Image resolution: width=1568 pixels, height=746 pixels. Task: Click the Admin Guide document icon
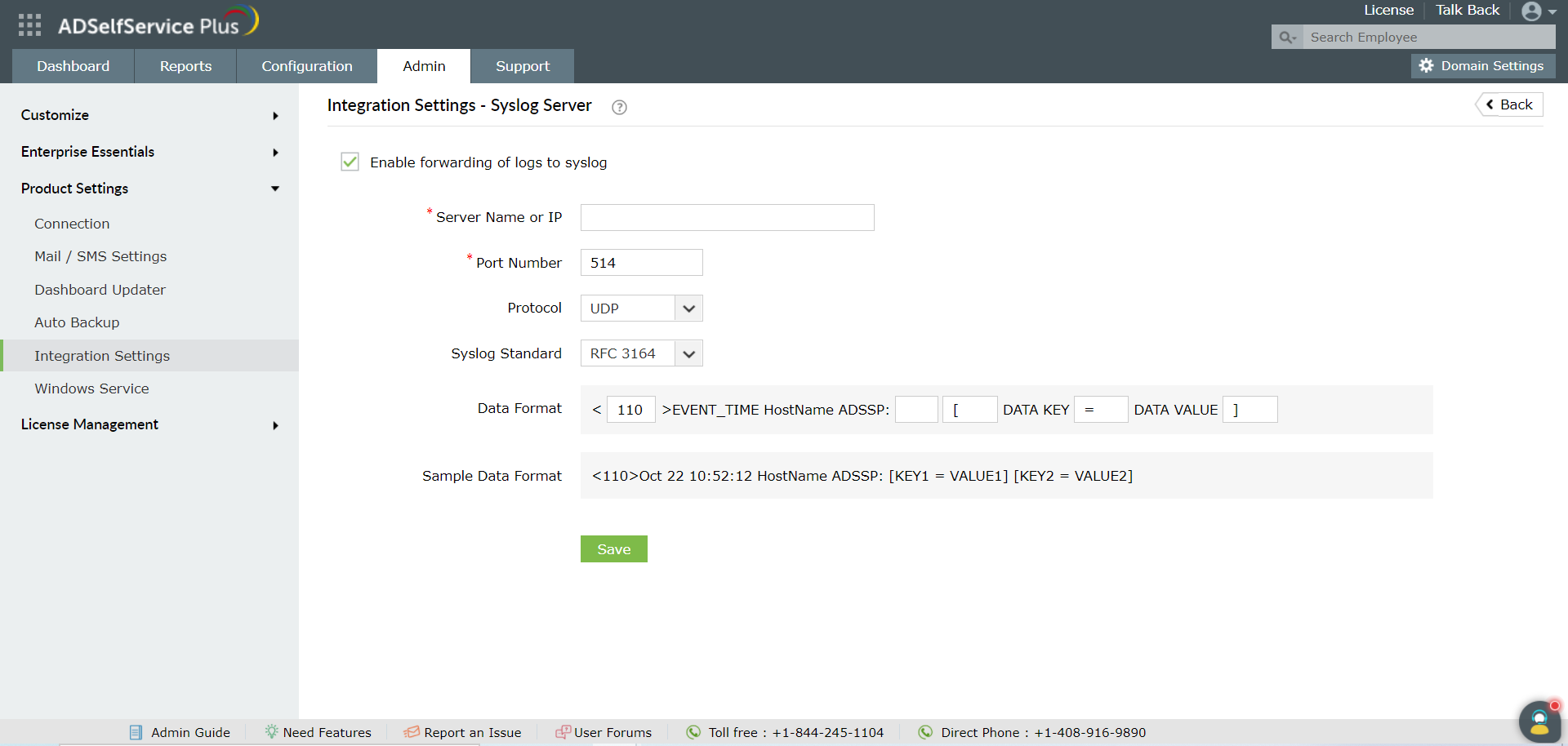click(x=135, y=732)
